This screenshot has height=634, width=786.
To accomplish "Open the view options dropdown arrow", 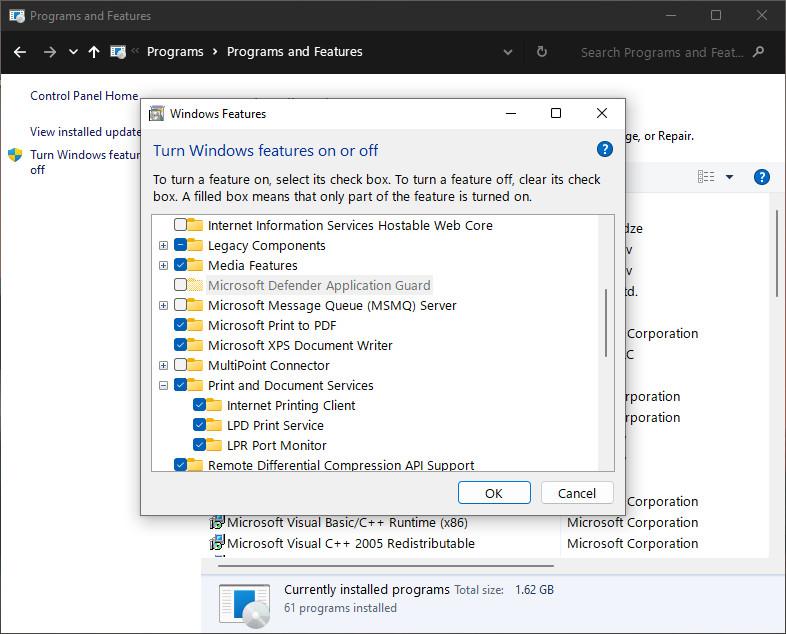I will click(x=729, y=177).
